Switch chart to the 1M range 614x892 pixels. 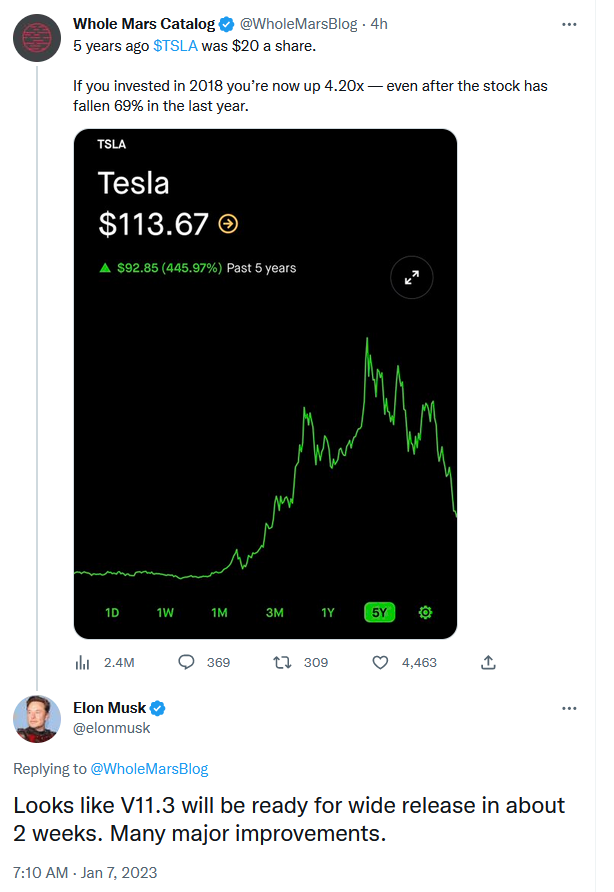click(219, 613)
